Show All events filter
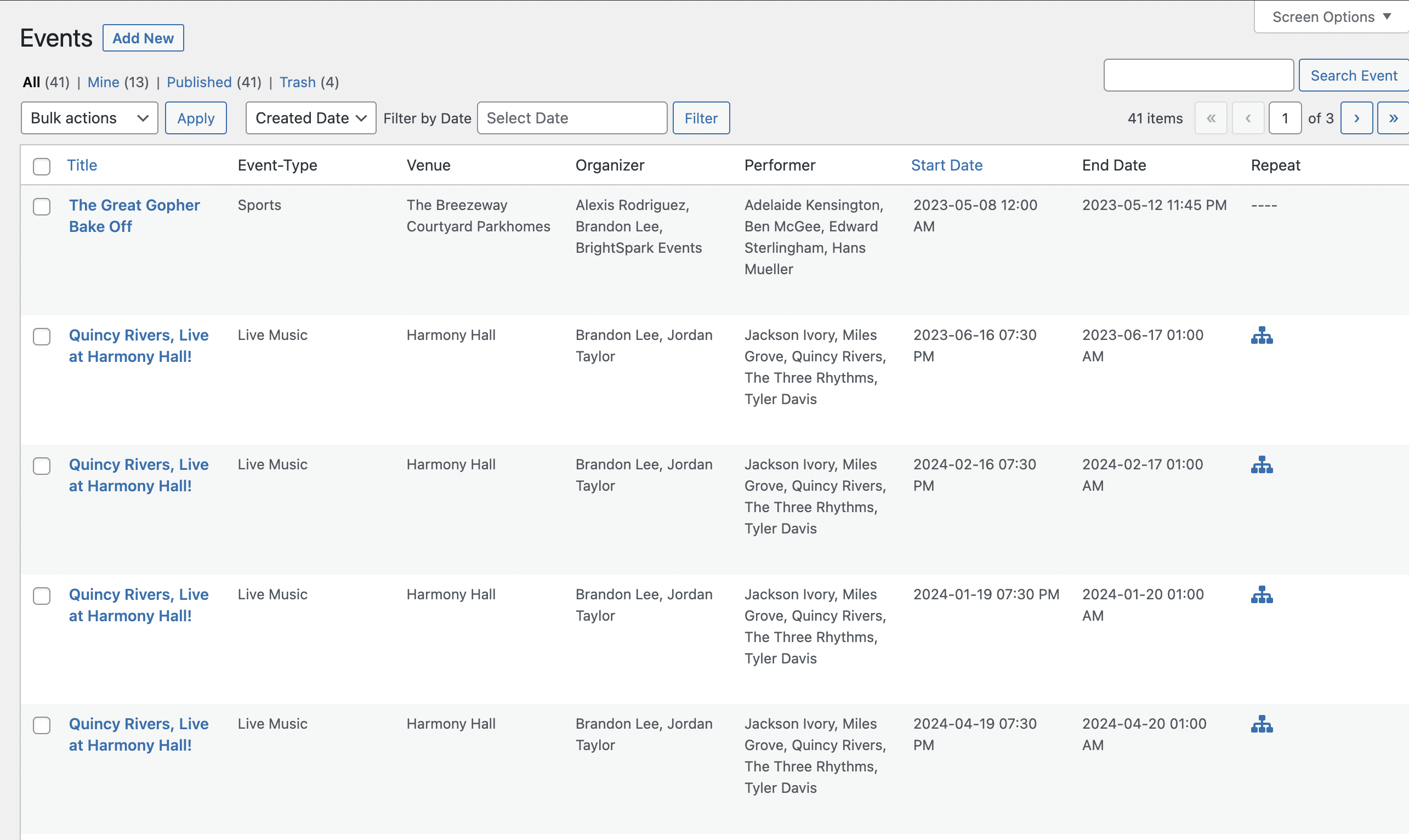 (x=31, y=82)
